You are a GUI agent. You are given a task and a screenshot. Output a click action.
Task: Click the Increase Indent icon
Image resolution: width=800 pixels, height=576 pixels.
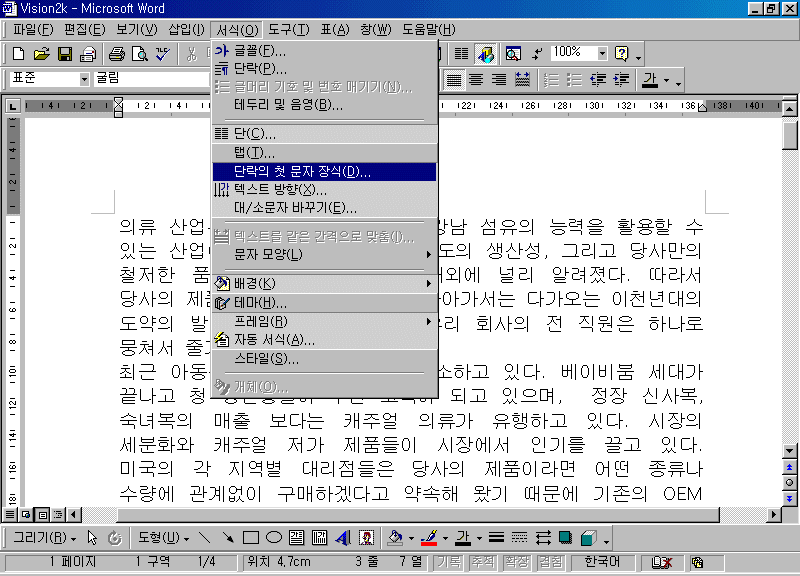click(x=621, y=80)
